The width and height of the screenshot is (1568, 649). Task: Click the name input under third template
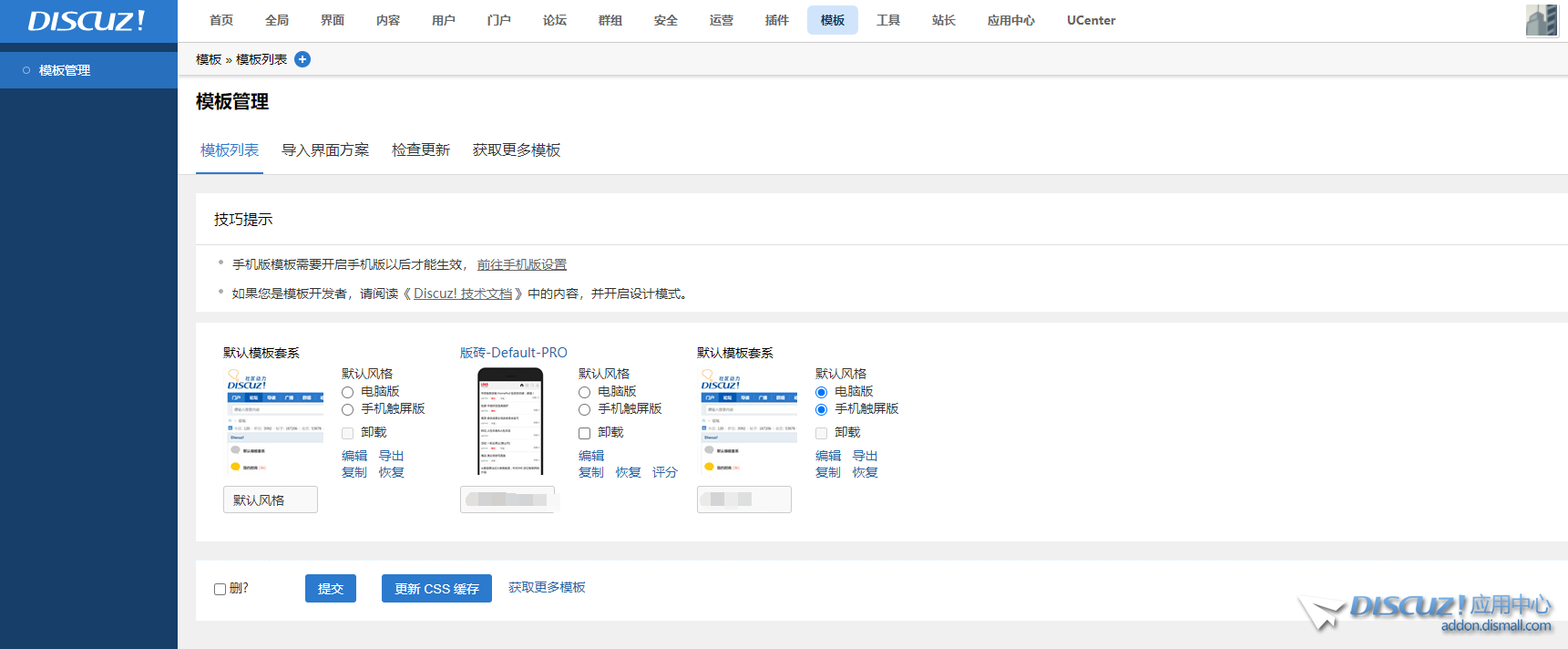[744, 500]
